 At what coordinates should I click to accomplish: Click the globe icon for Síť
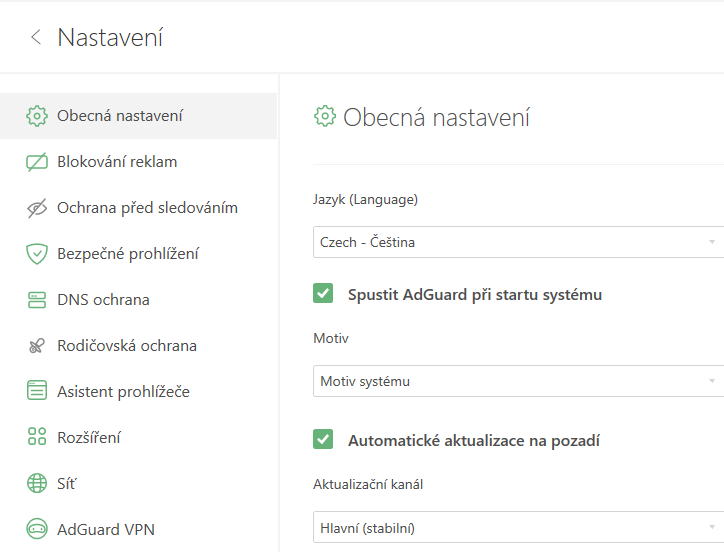click(37, 484)
